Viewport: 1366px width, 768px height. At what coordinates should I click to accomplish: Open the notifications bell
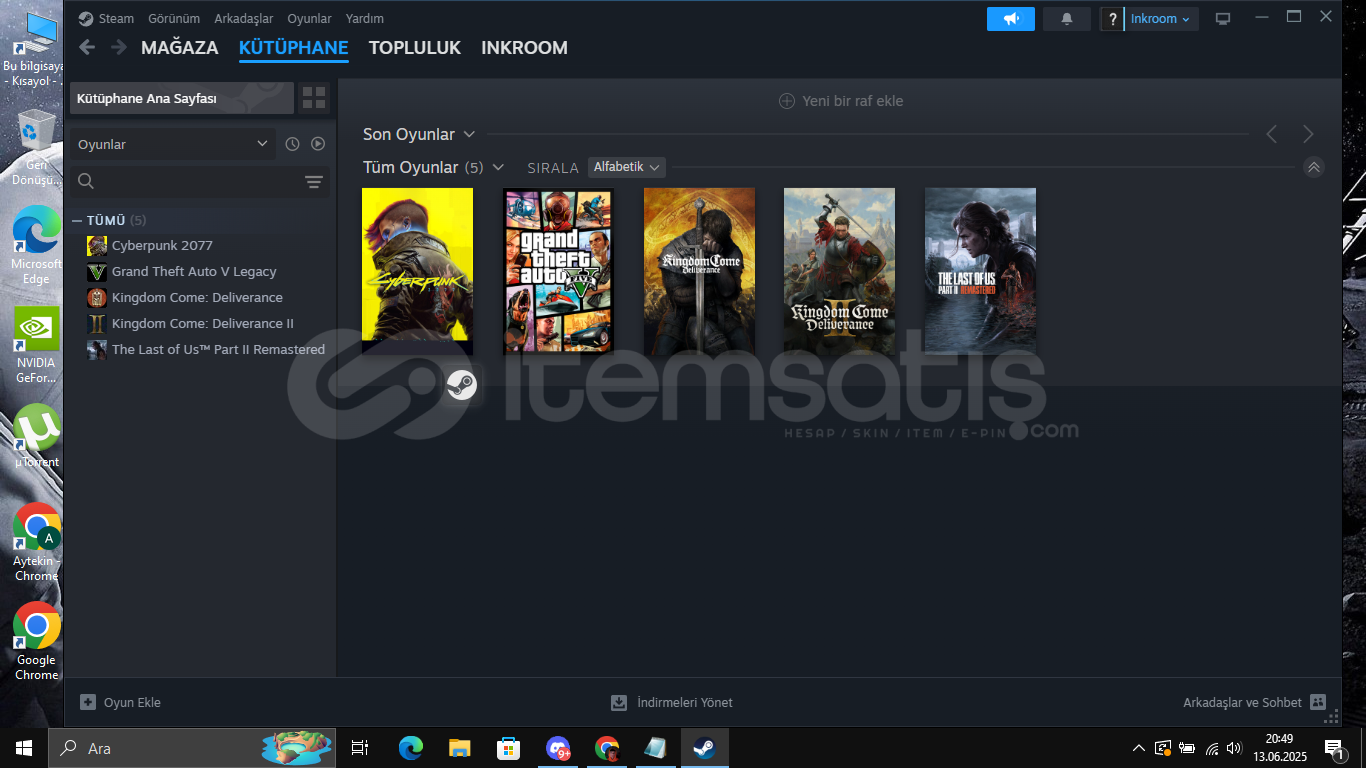(x=1067, y=19)
